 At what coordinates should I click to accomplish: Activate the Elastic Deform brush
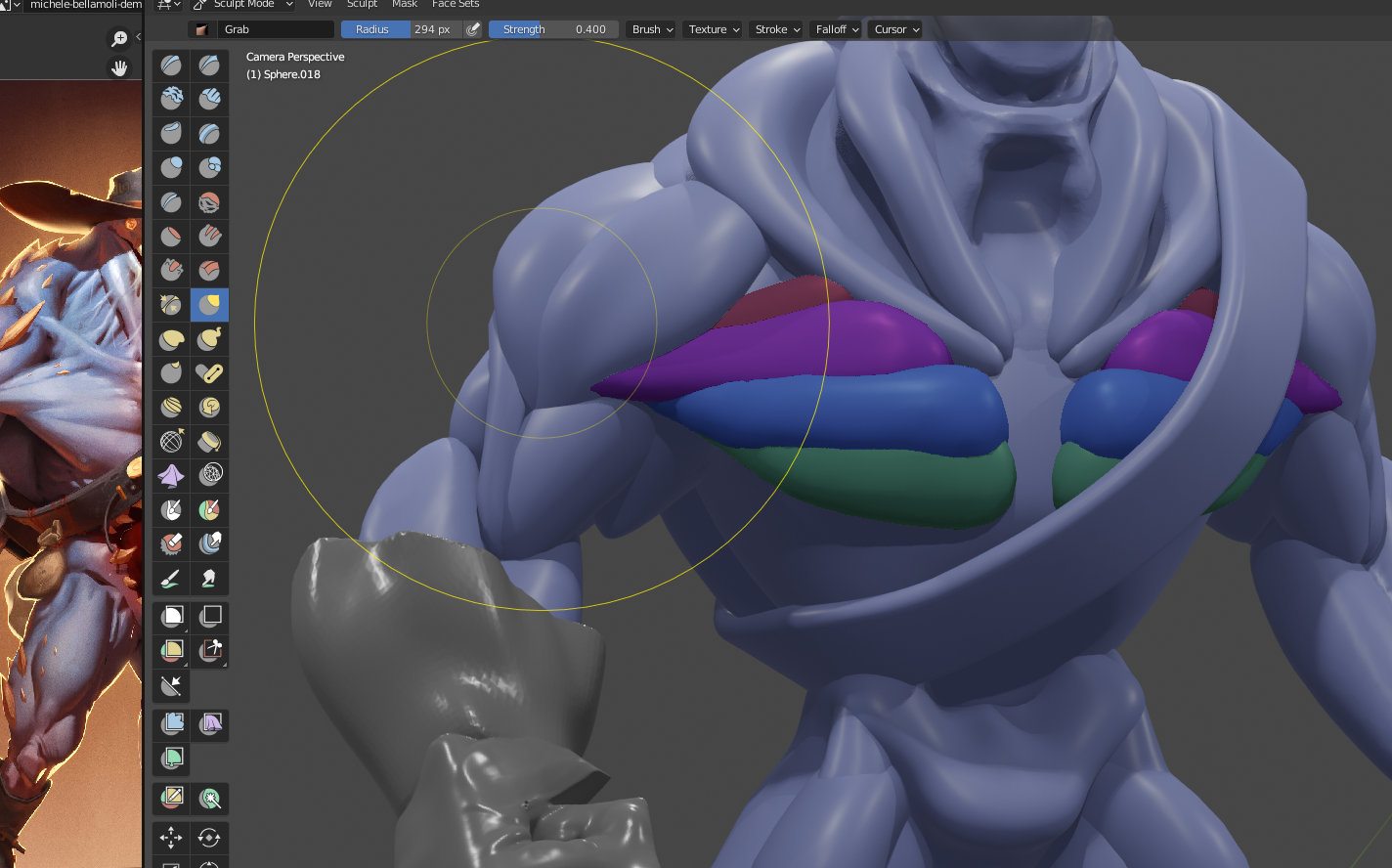171,339
